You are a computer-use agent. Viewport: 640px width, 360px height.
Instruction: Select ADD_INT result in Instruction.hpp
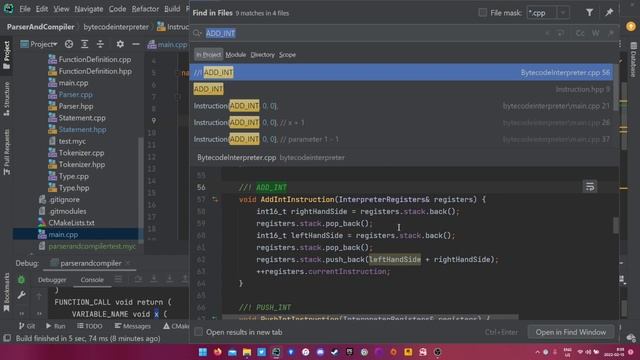coord(402,89)
